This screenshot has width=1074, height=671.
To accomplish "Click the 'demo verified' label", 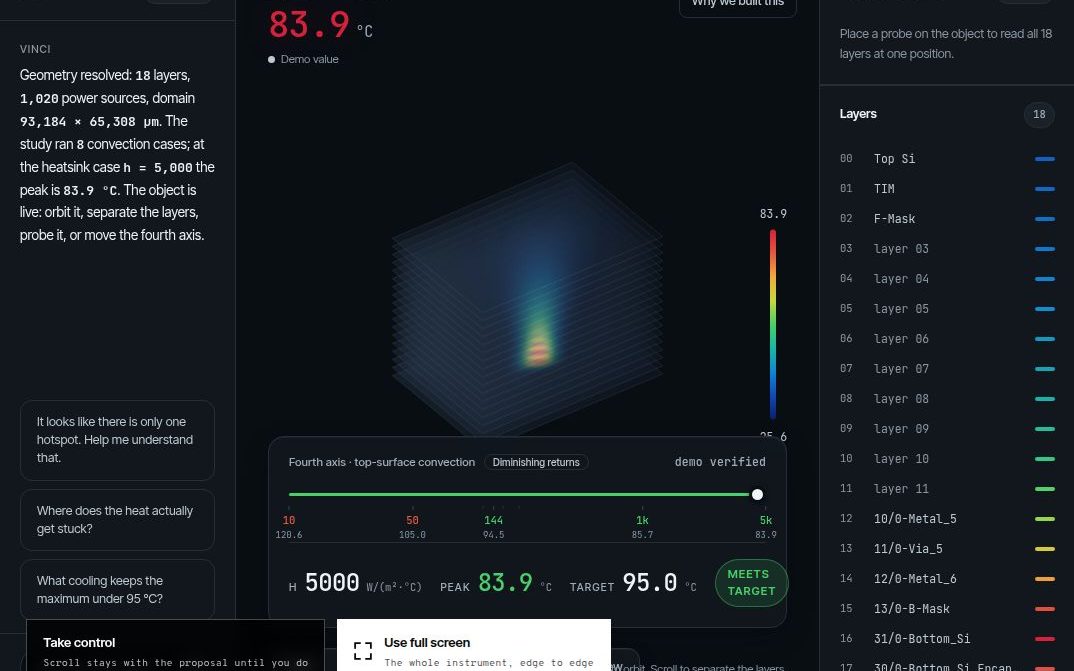I will point(720,462).
